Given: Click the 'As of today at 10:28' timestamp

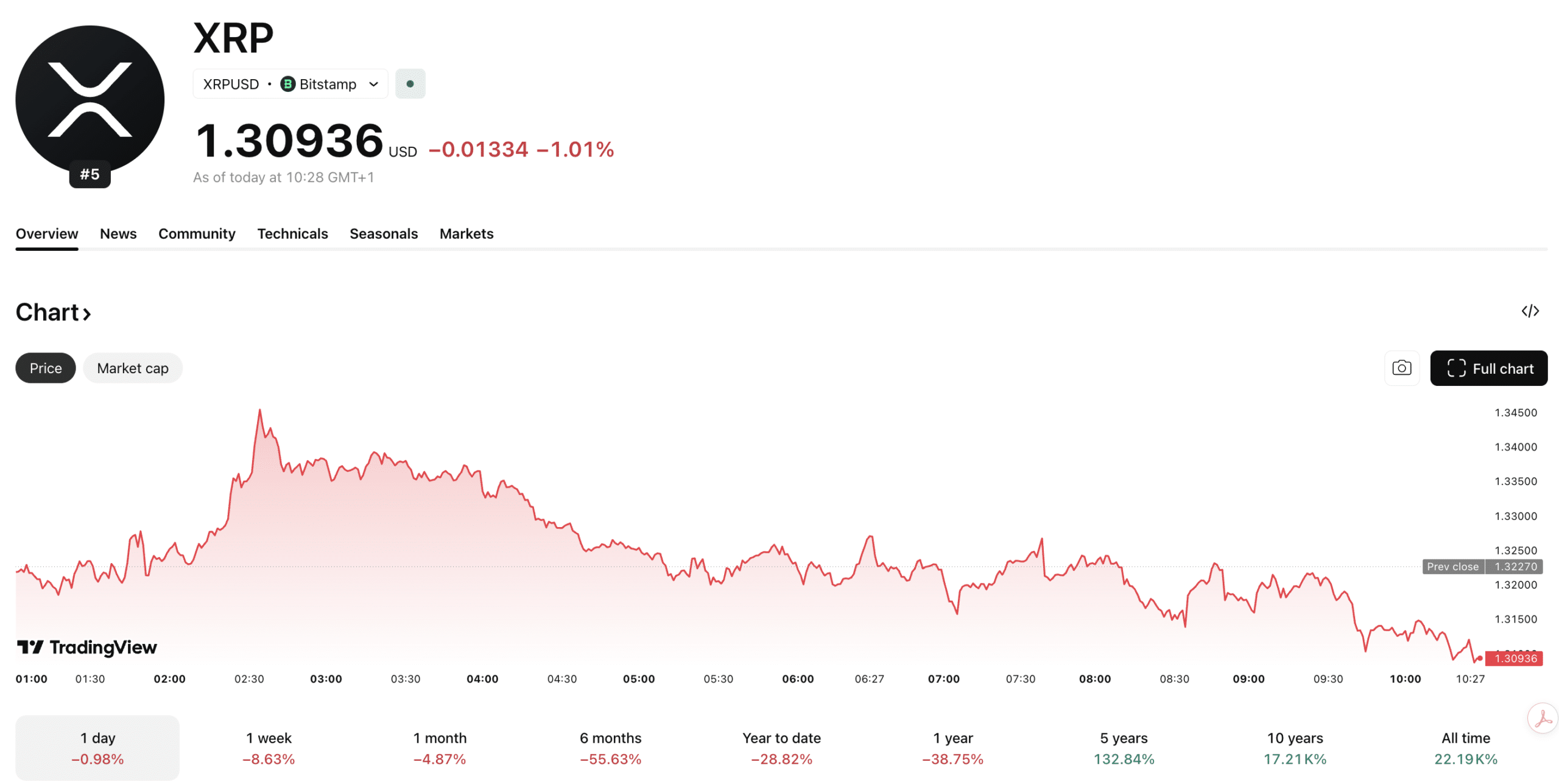Looking at the screenshot, I should [x=284, y=177].
